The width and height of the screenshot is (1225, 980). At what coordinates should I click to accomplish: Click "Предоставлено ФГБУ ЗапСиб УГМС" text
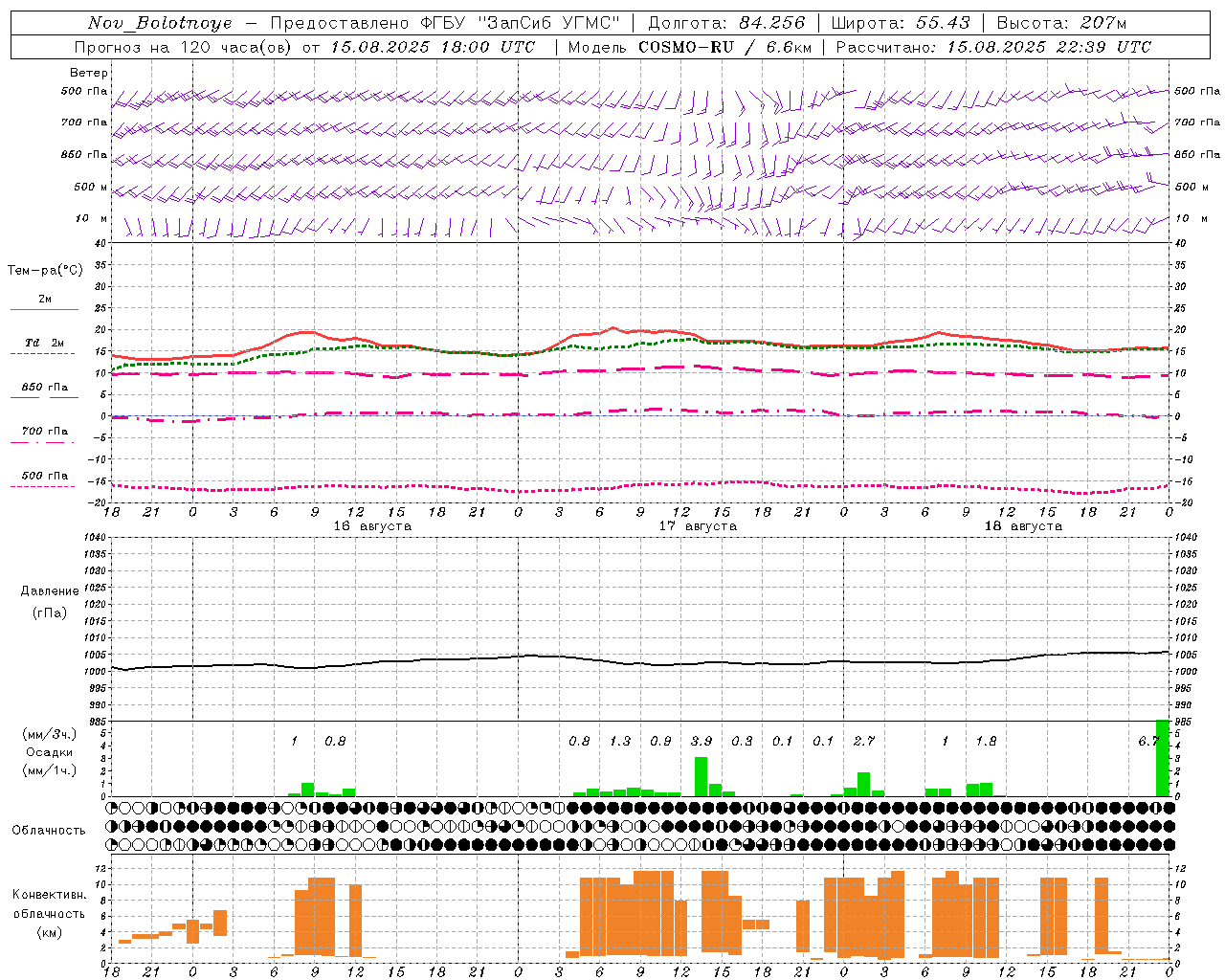coord(445,23)
